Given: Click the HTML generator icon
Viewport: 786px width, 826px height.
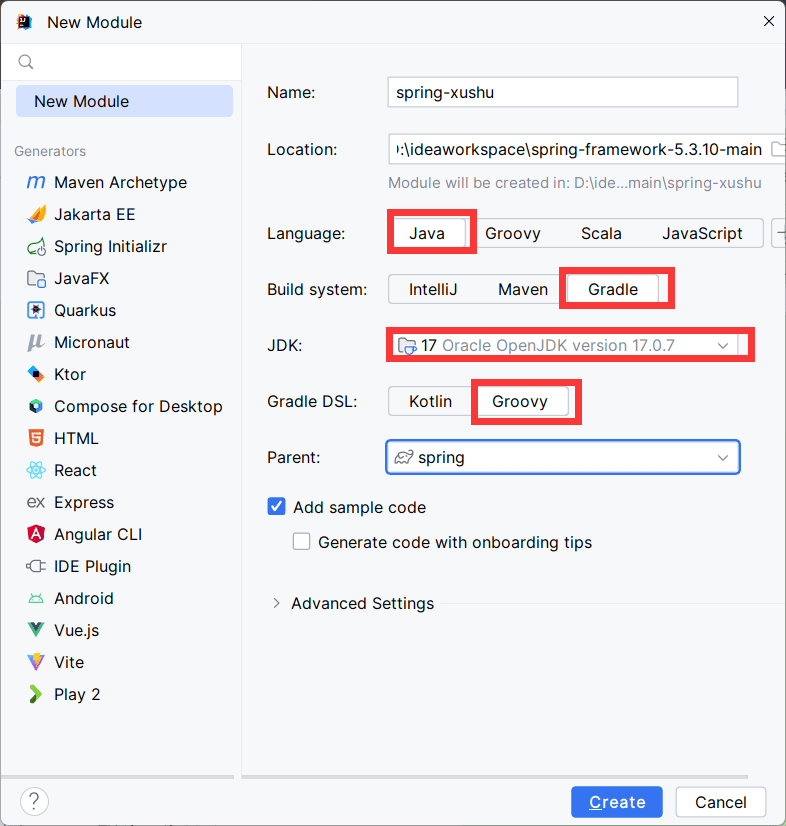Looking at the screenshot, I should click(36, 438).
